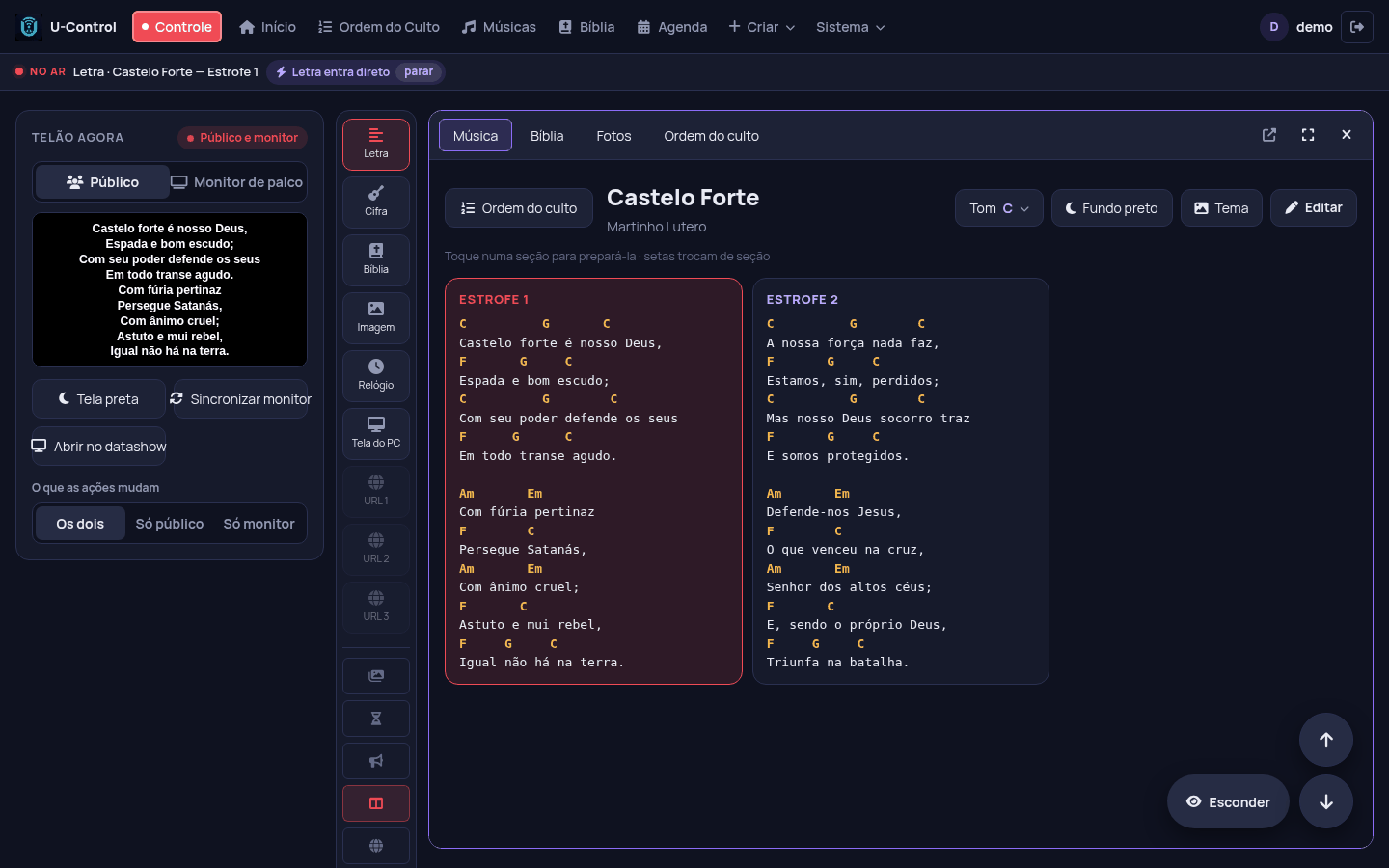Click the bottom globe icon in sidebar
This screenshot has width=1389, height=868.
(x=376, y=846)
